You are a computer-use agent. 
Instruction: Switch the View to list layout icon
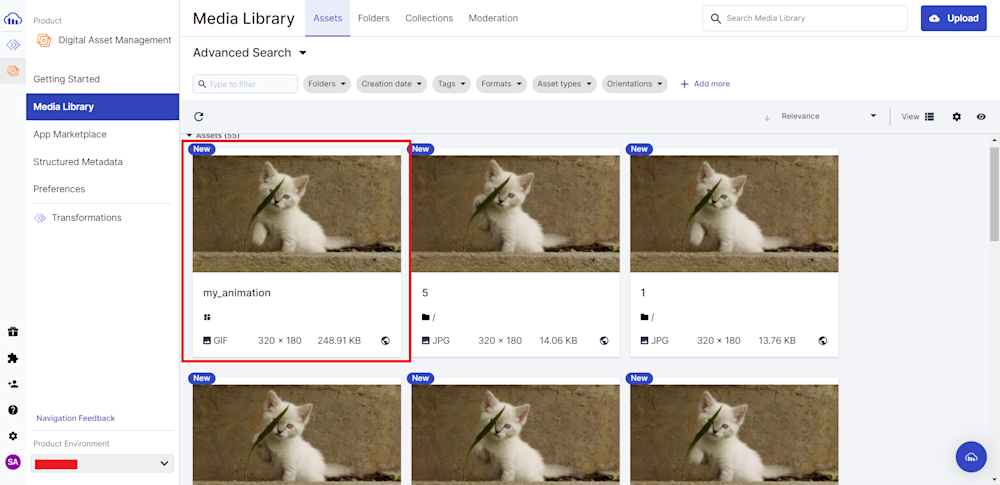coord(929,116)
